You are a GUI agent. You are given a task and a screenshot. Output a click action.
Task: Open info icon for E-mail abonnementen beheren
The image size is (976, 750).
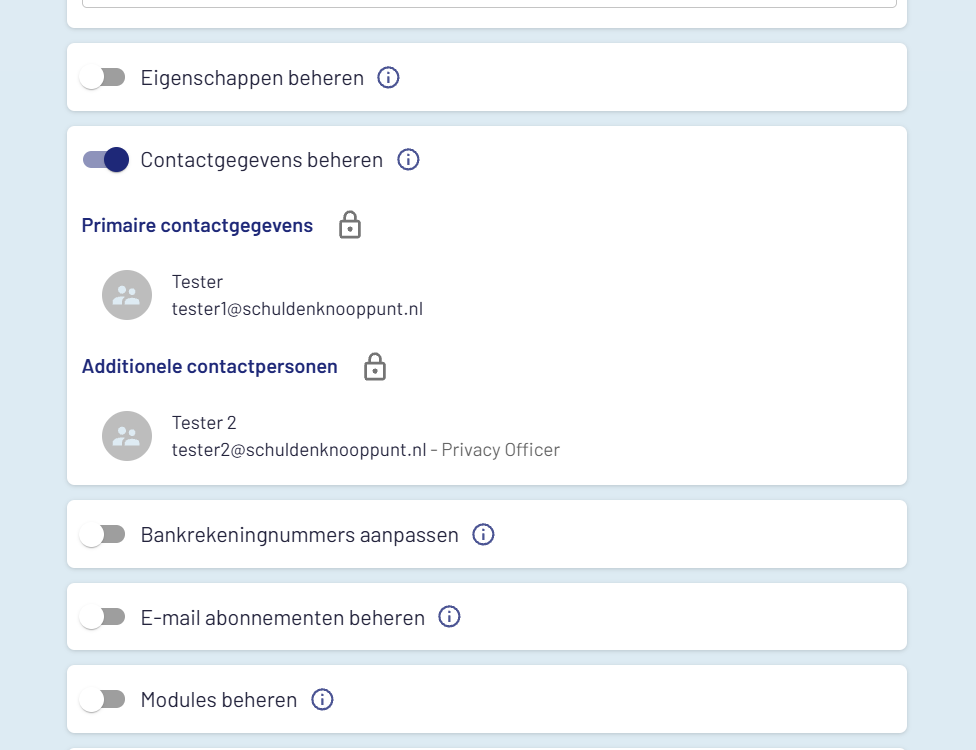click(x=450, y=617)
